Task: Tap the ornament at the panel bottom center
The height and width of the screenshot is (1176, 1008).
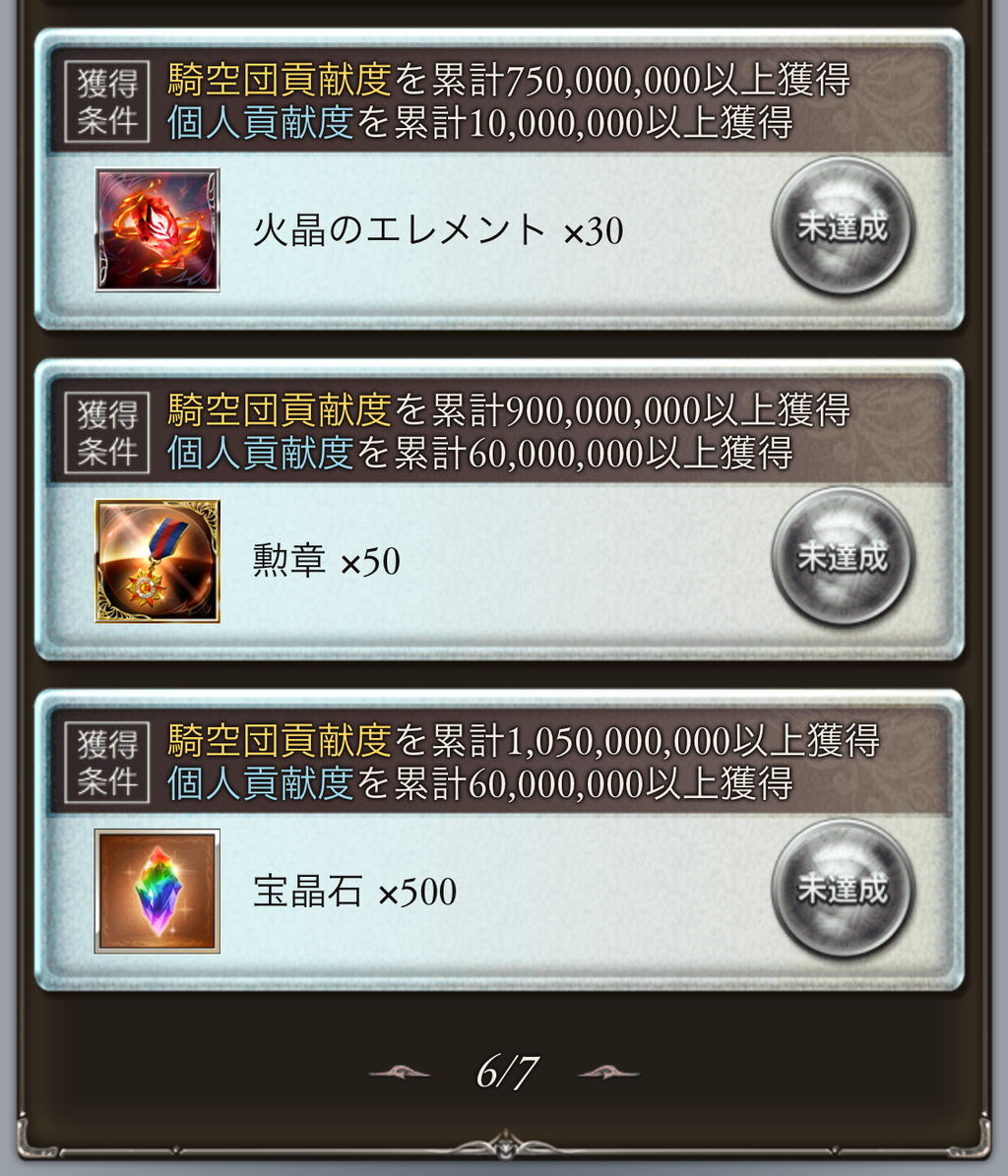Action: [x=504, y=1145]
